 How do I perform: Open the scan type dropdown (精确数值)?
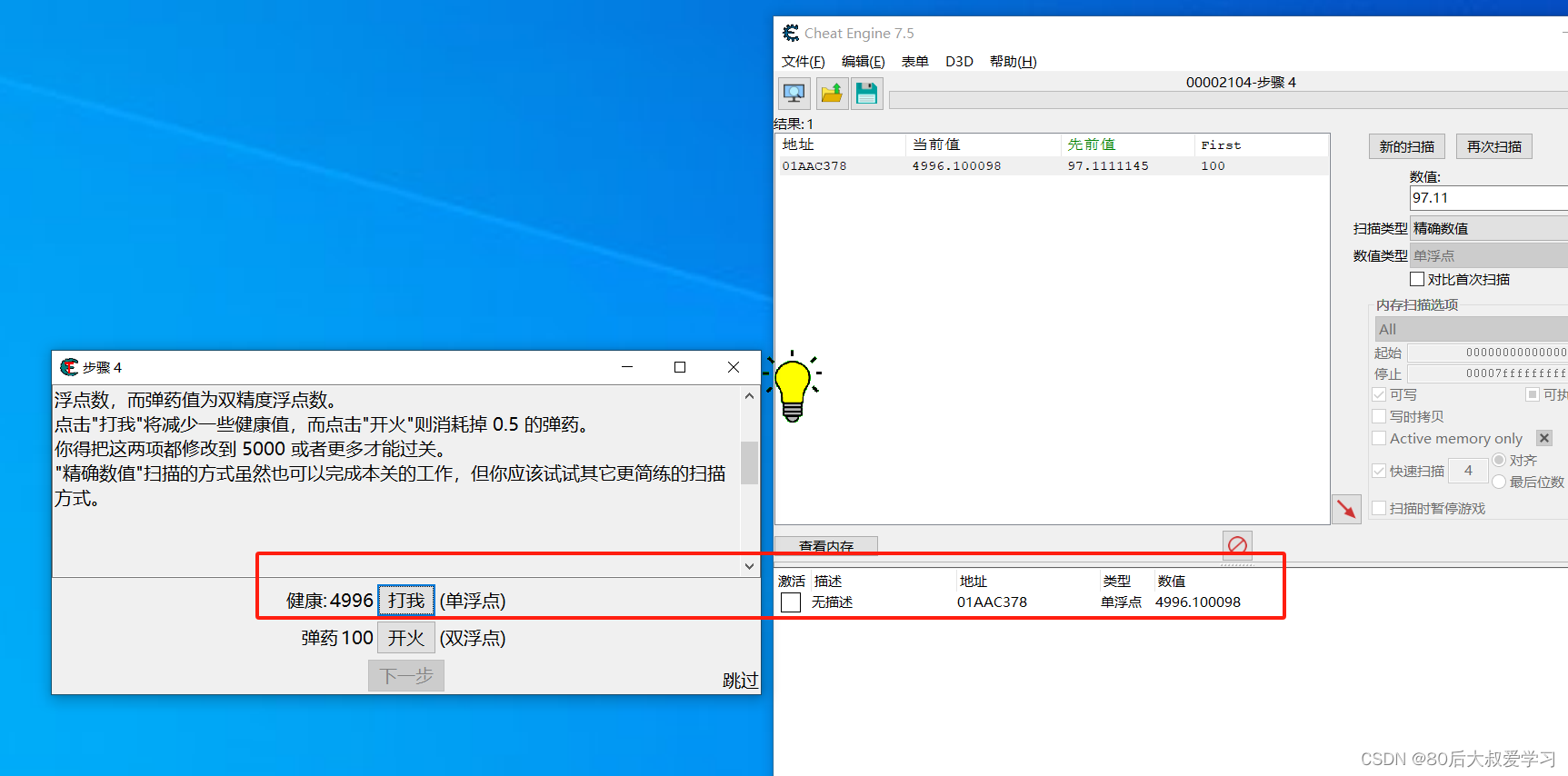(1489, 228)
